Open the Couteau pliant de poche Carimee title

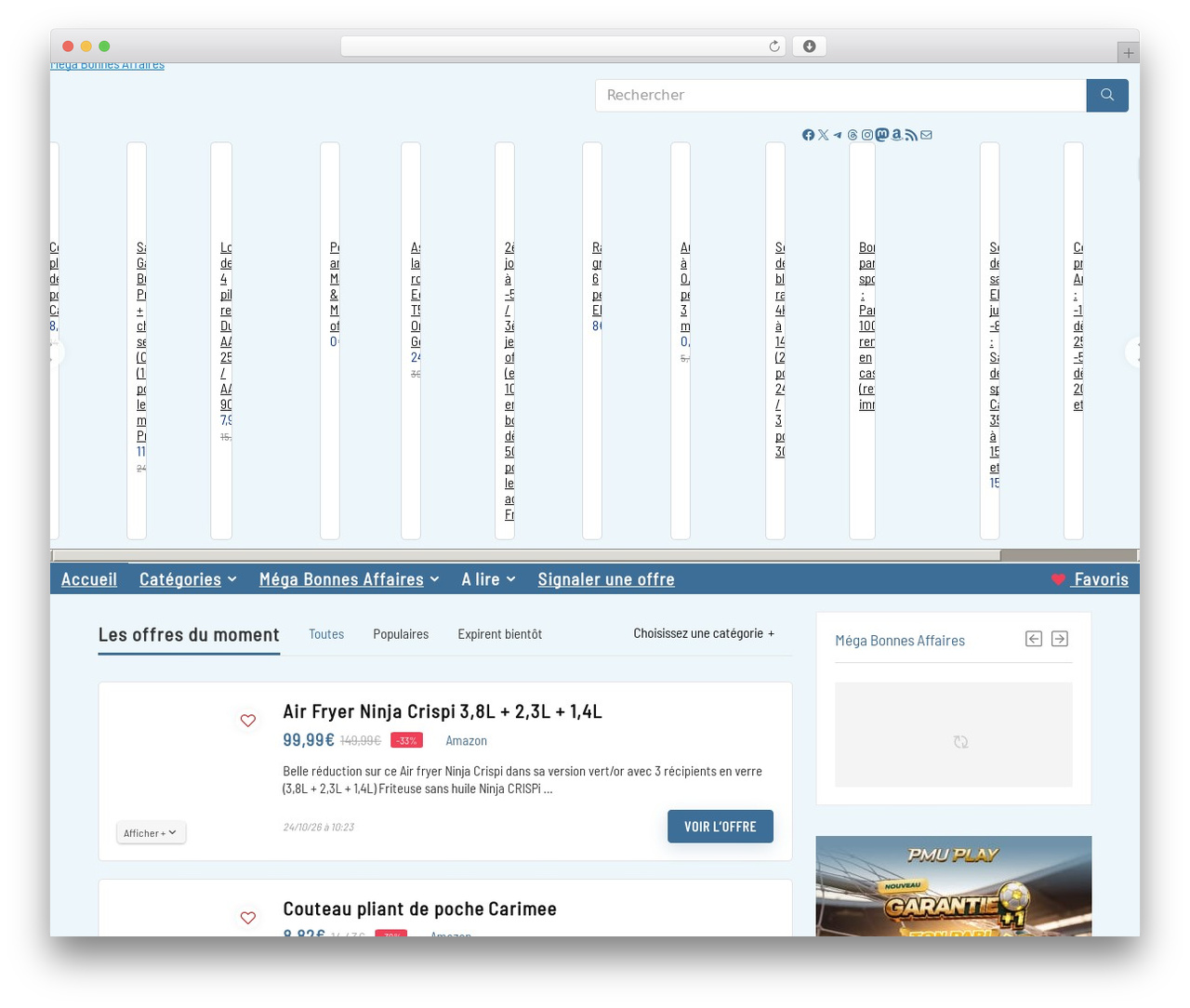click(420, 909)
